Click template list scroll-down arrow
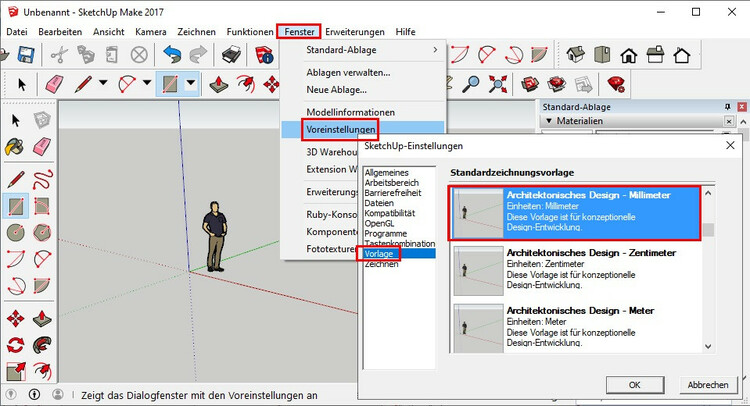Screen dimensions: 750x406 (708, 346)
